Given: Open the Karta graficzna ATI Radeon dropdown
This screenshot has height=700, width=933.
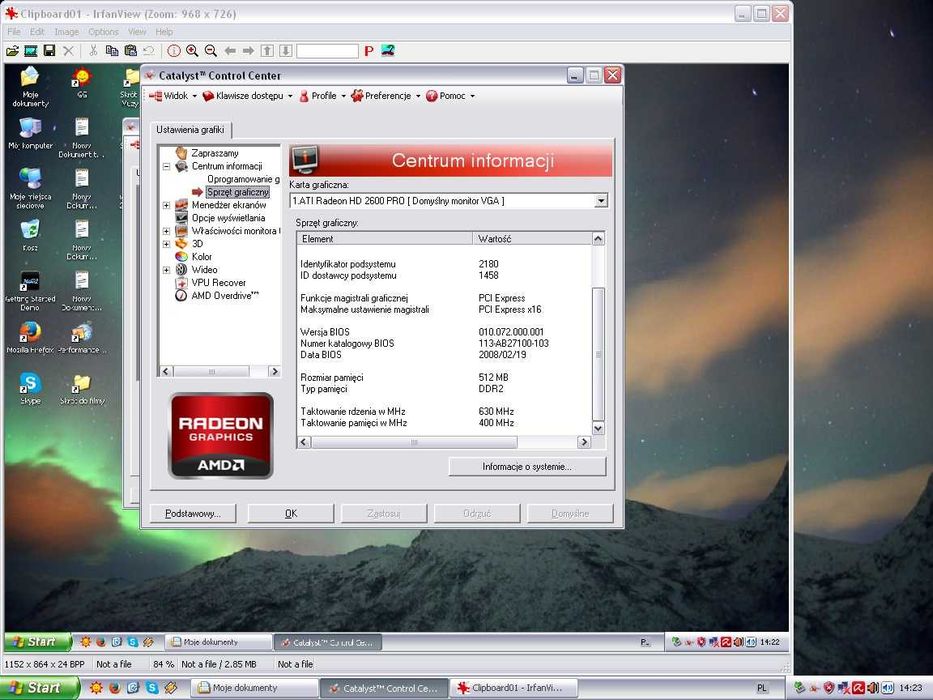Looking at the screenshot, I should click(x=601, y=201).
